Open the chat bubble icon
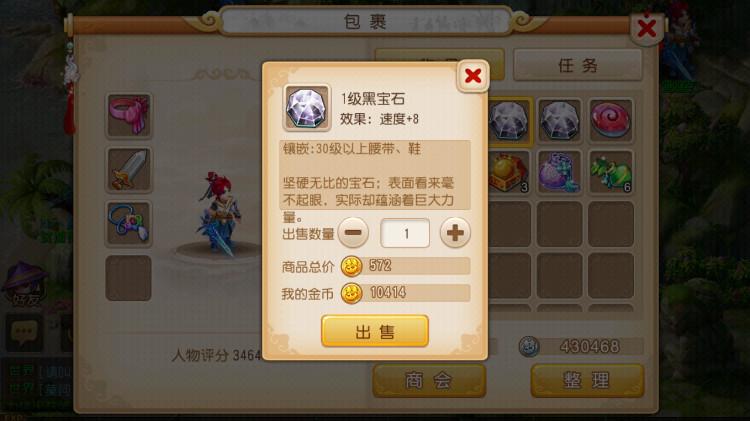This screenshot has width=750, height=421. tap(24, 332)
